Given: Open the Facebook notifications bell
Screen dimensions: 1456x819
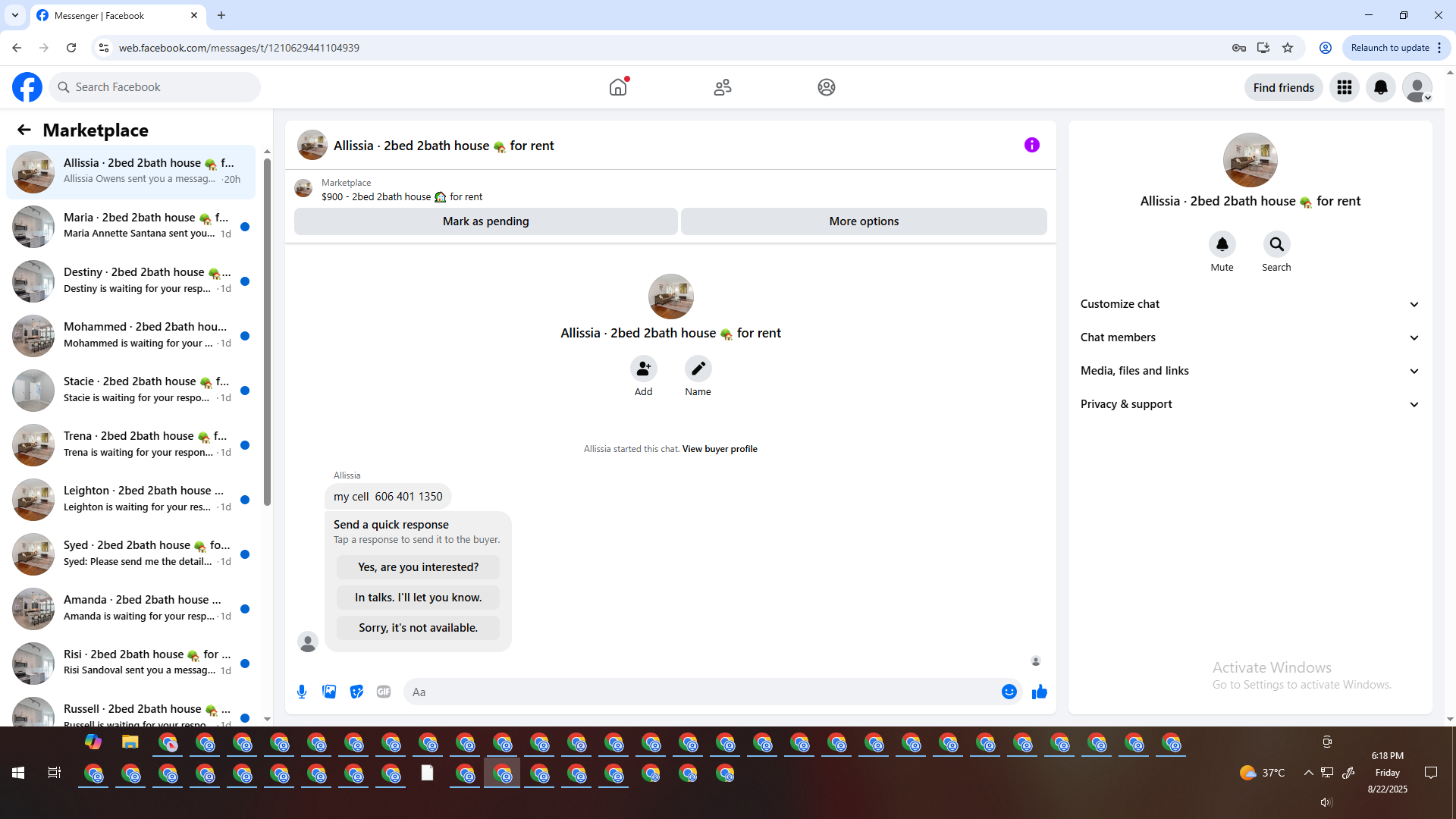Looking at the screenshot, I should tap(1380, 87).
